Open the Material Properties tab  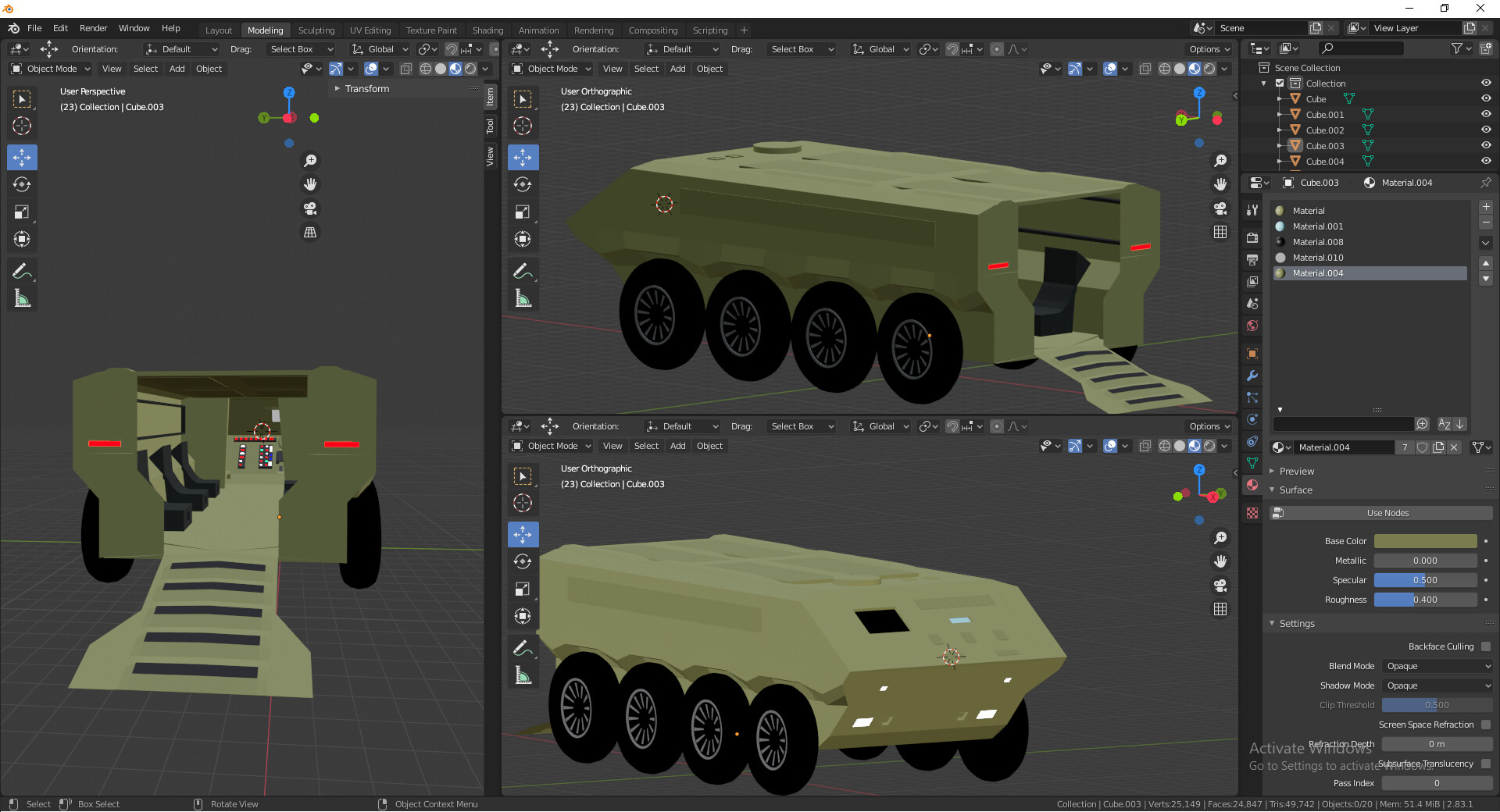coord(1252,485)
